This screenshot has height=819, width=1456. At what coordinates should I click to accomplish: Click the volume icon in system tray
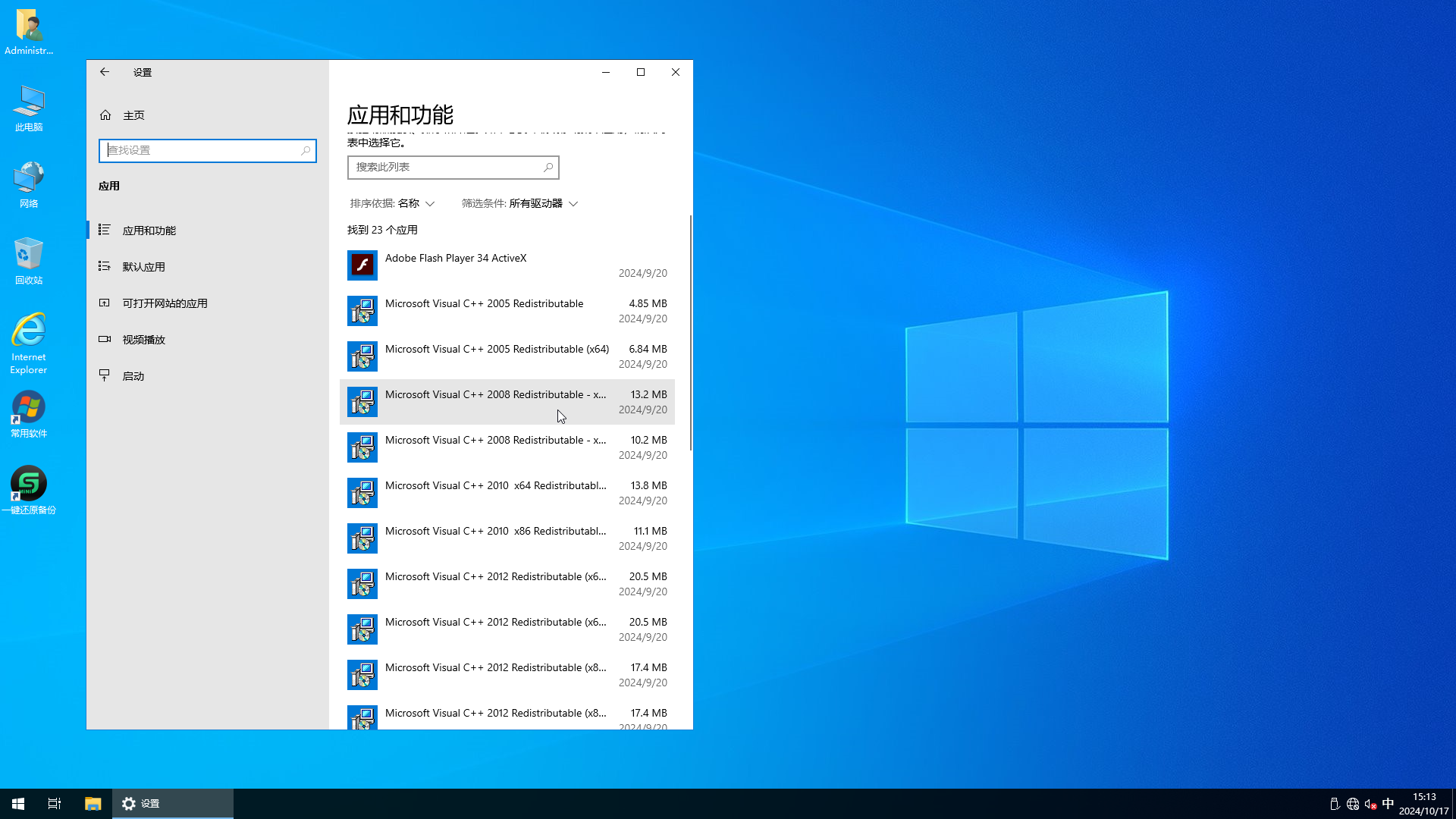tap(1370, 804)
